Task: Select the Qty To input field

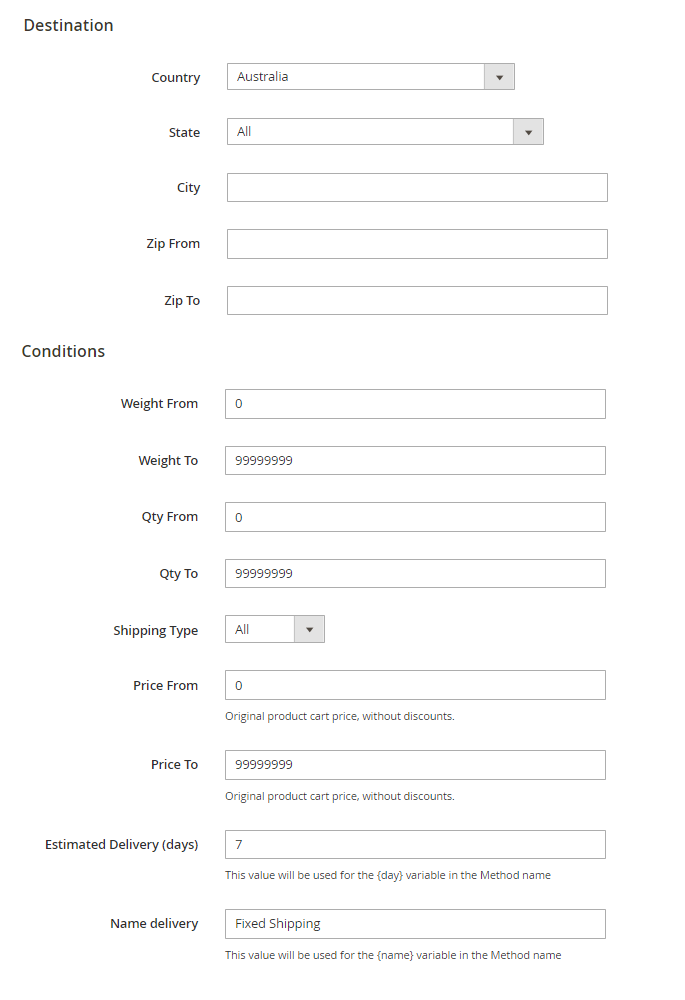Action: coord(415,574)
